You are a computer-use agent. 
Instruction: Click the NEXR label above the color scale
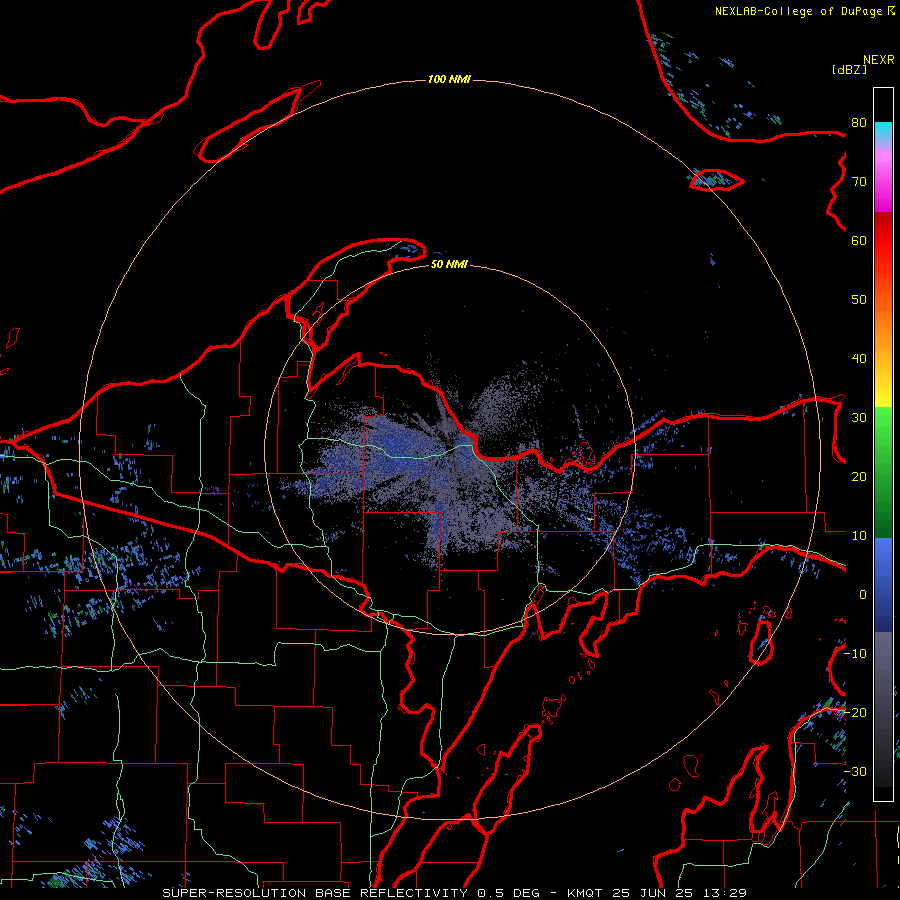point(879,60)
